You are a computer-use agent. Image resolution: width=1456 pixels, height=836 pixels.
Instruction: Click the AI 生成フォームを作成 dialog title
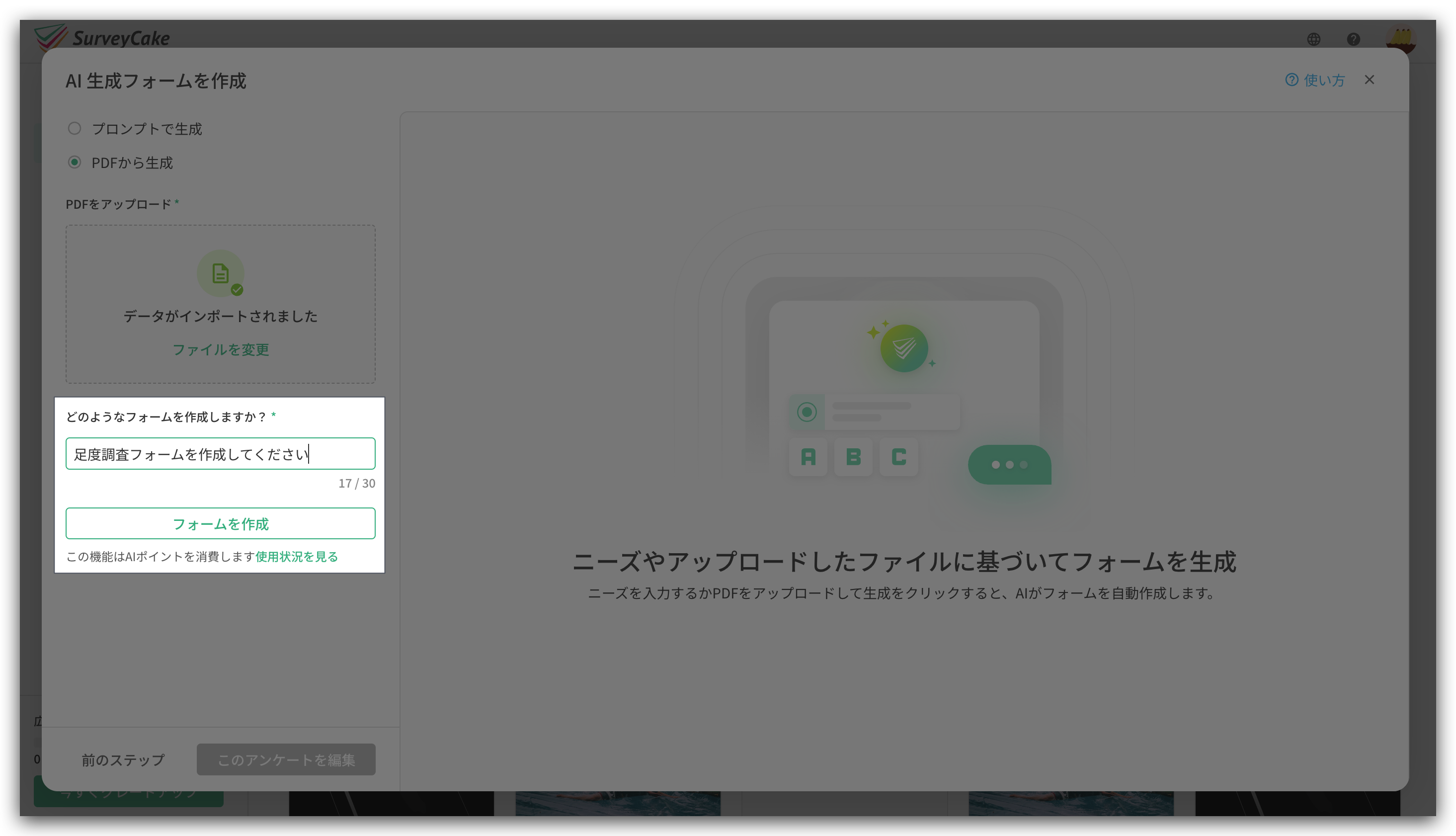(156, 81)
